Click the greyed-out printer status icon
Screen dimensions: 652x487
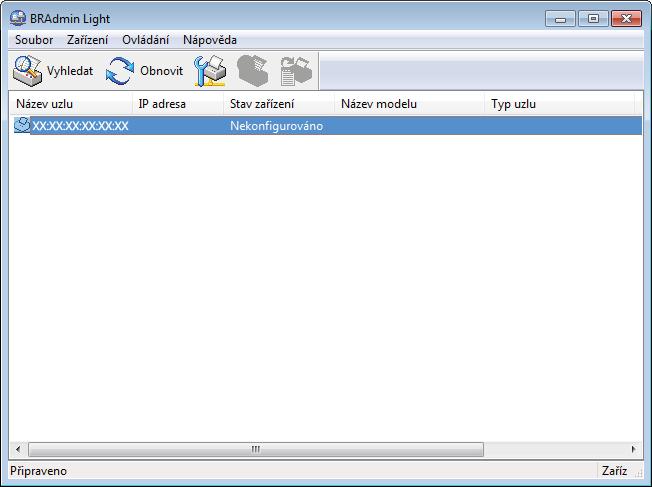252,71
